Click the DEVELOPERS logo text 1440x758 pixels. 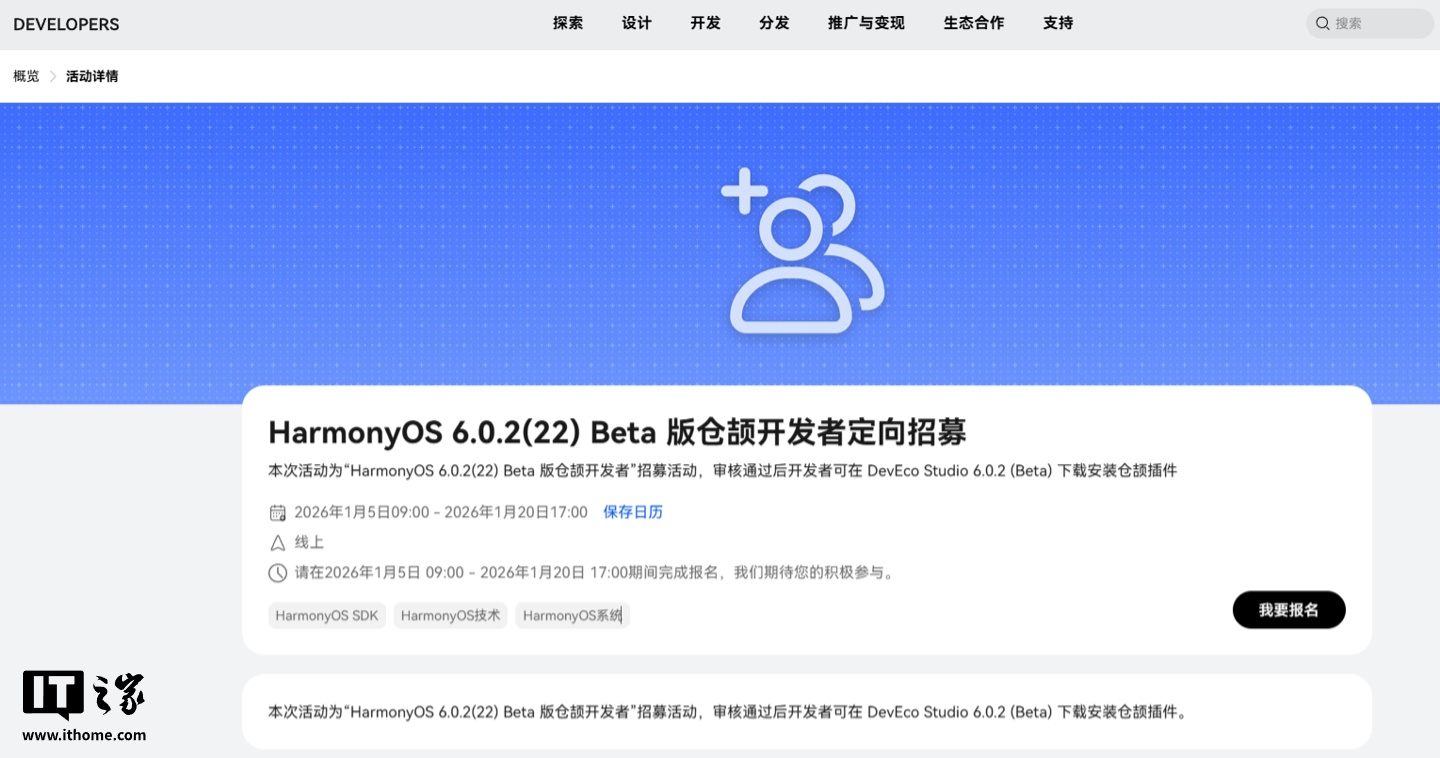point(66,24)
